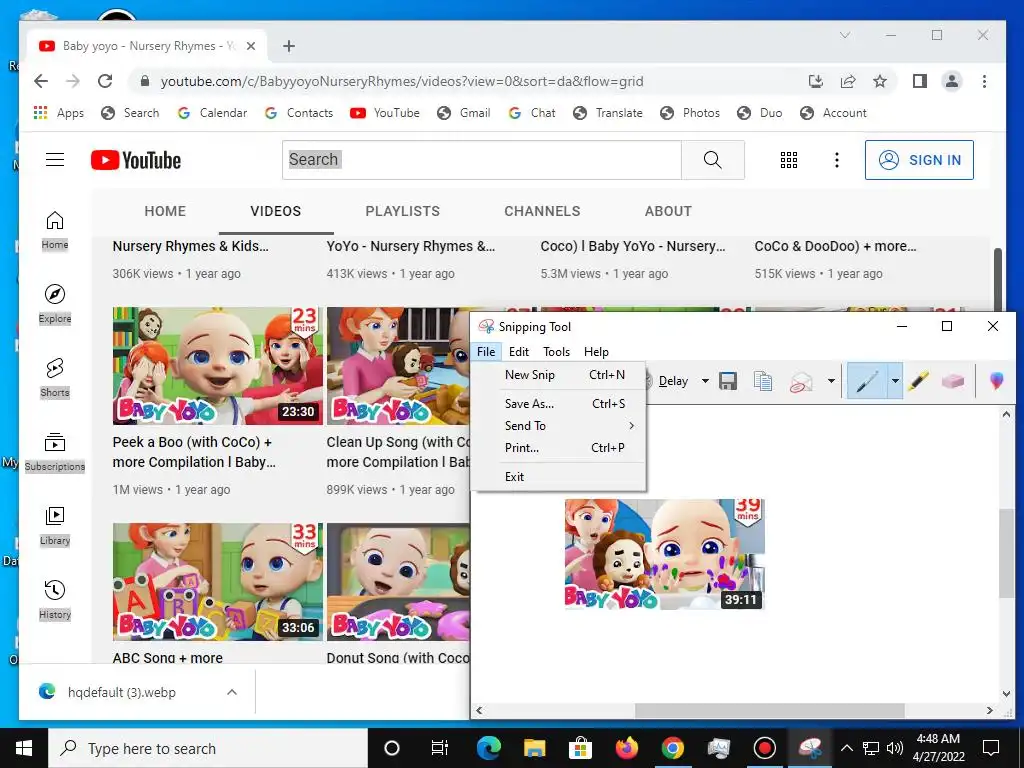Choose Exit from File menu
This screenshot has height=768, width=1024.
[558, 477]
